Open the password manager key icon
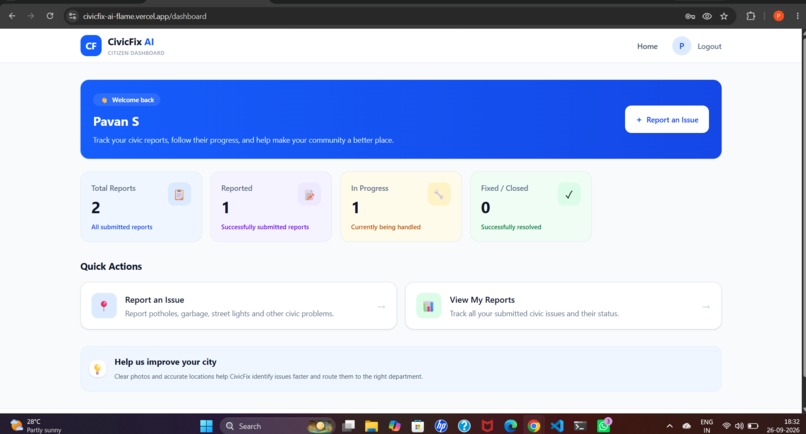This screenshot has height=434, width=806. 690,16
